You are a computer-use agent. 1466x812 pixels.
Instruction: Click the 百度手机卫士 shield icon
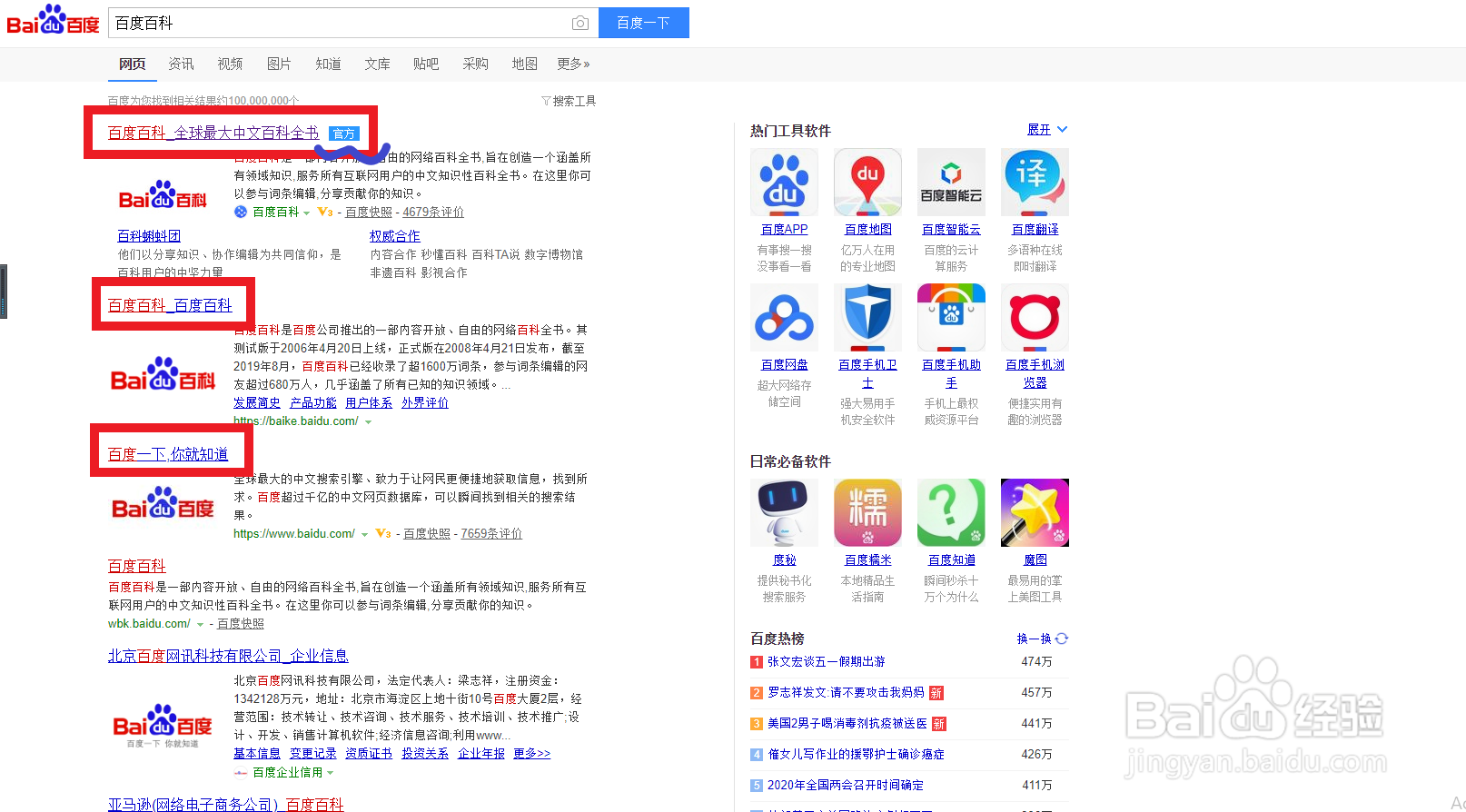(868, 318)
